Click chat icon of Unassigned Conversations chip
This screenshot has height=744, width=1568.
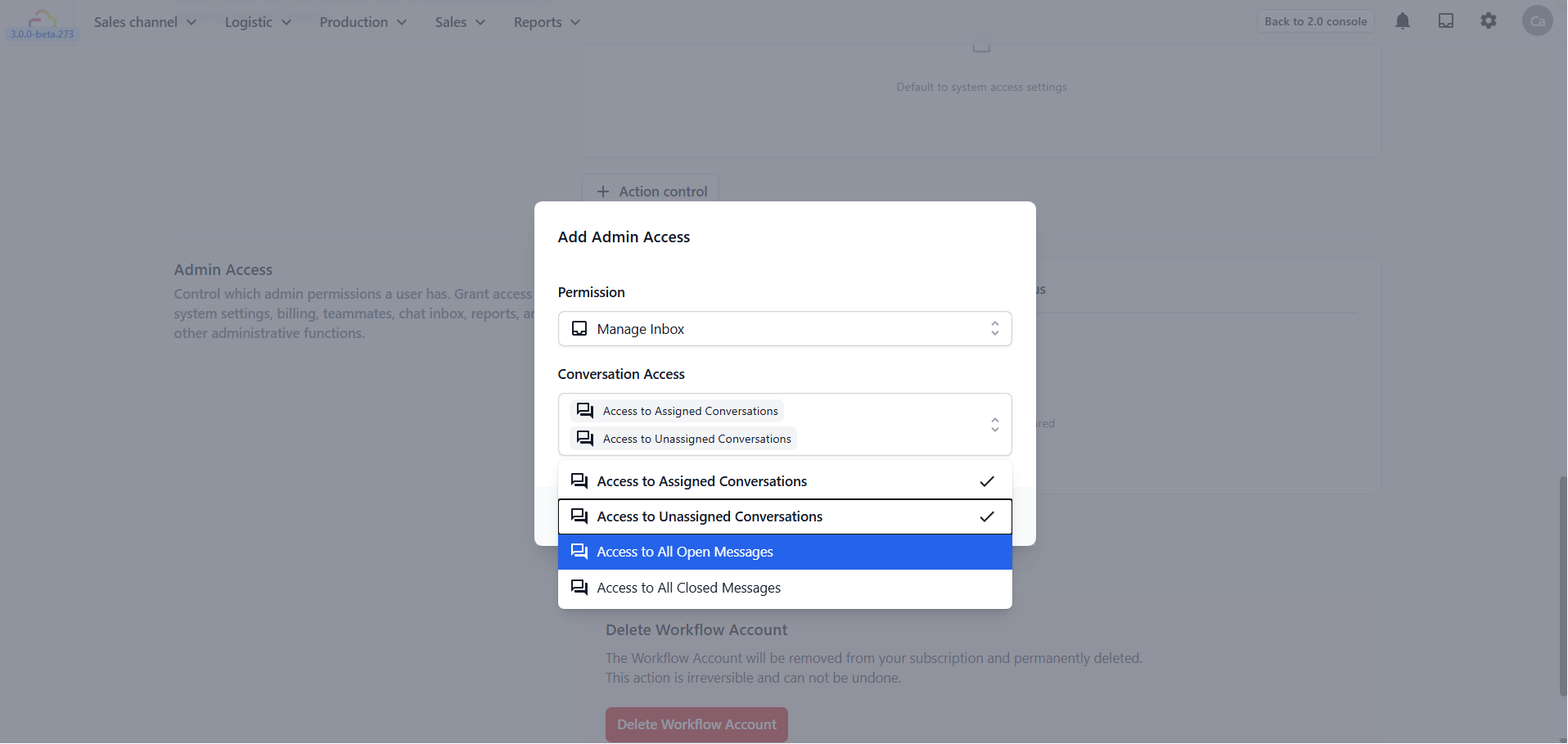tap(585, 439)
